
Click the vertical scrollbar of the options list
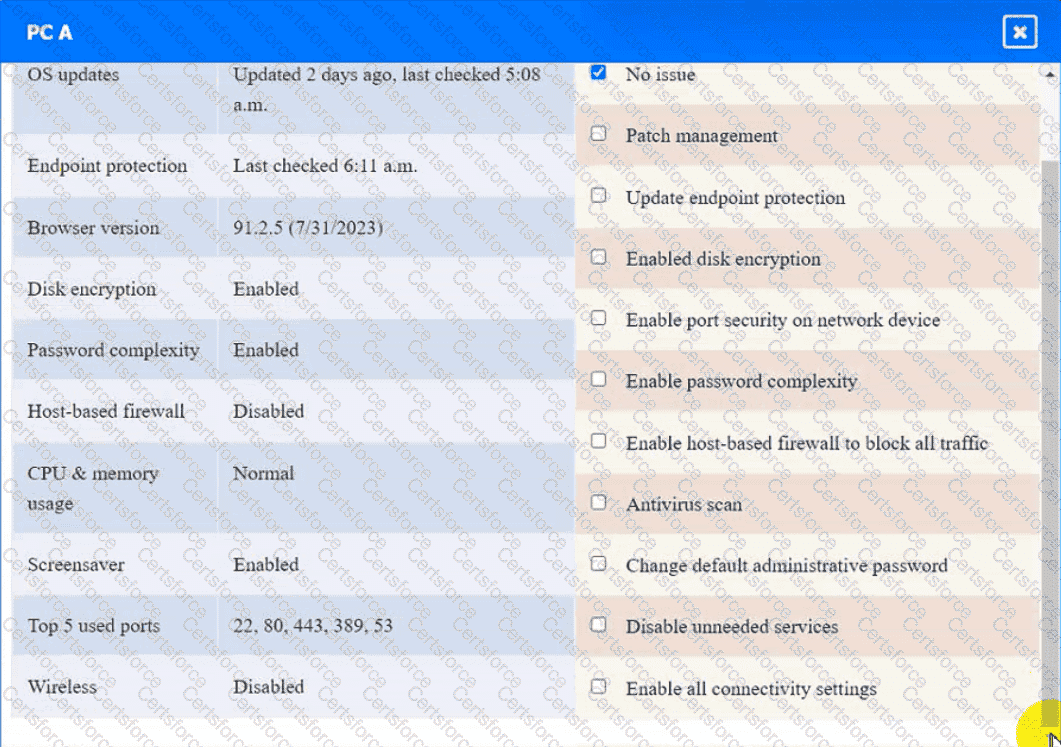(x=1048, y=400)
